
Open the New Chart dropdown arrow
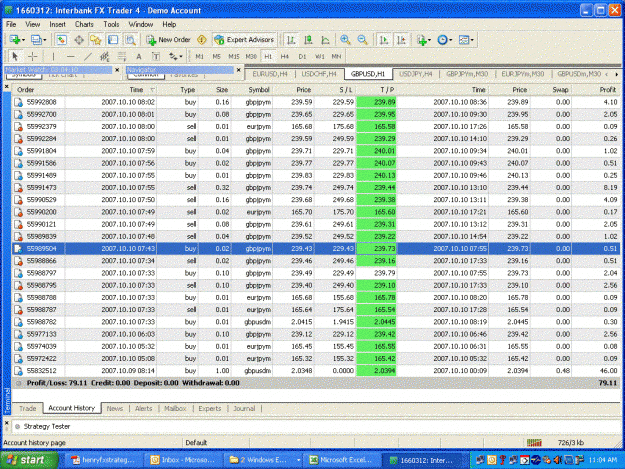pyautogui.click(x=24, y=40)
